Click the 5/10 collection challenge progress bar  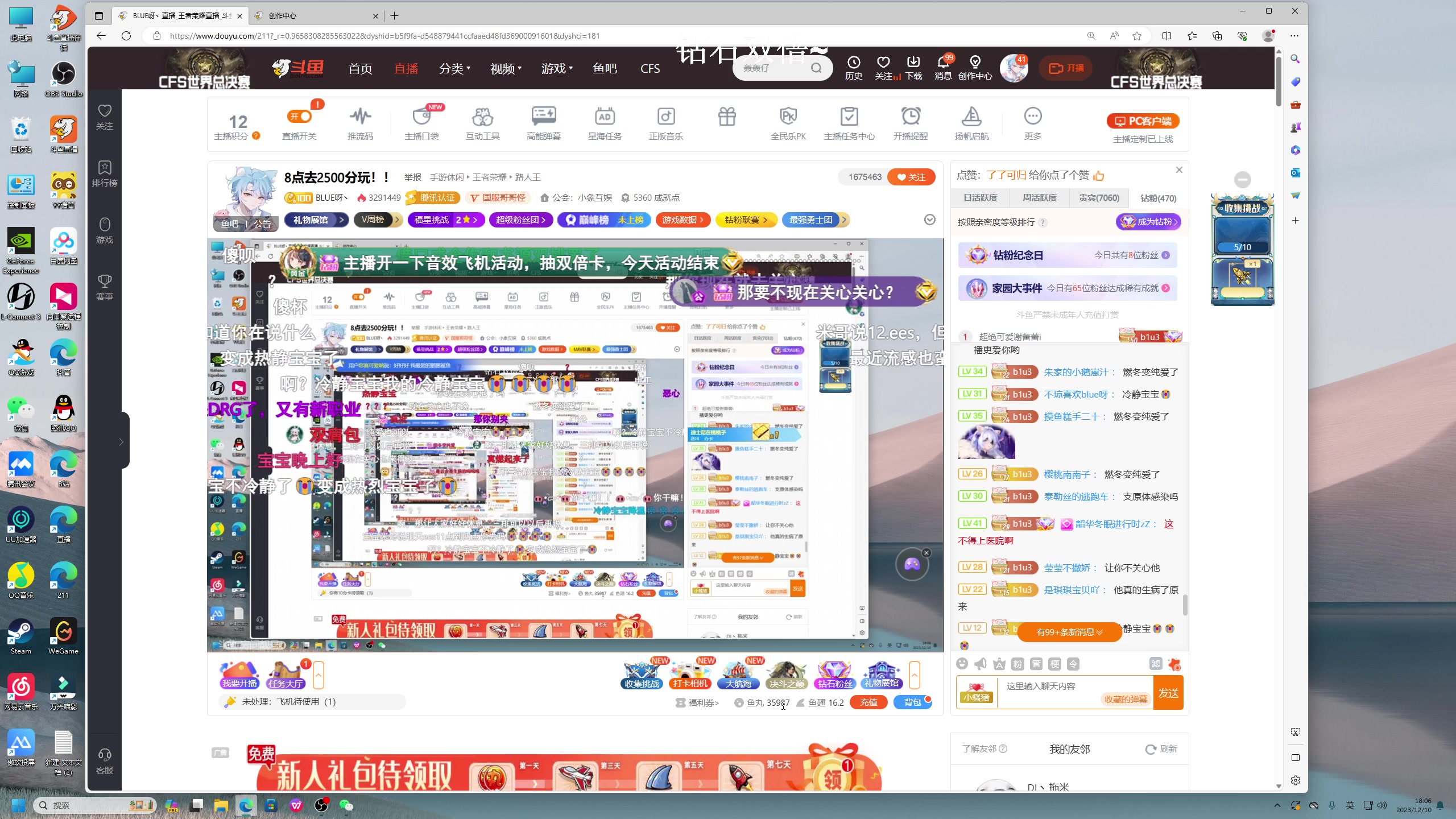pyautogui.click(x=1242, y=247)
